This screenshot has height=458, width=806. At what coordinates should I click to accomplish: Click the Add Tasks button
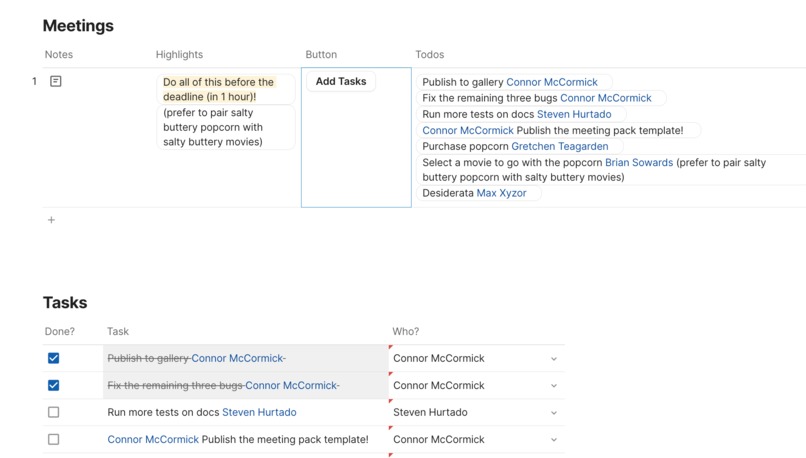point(341,81)
